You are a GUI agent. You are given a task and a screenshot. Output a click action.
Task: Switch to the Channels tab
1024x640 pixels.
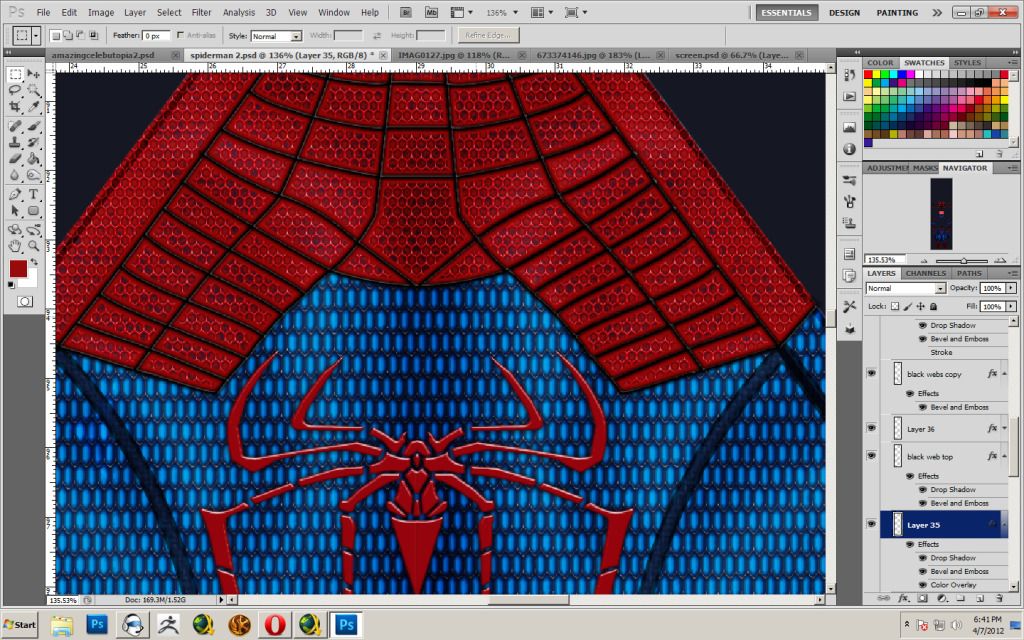[925, 273]
